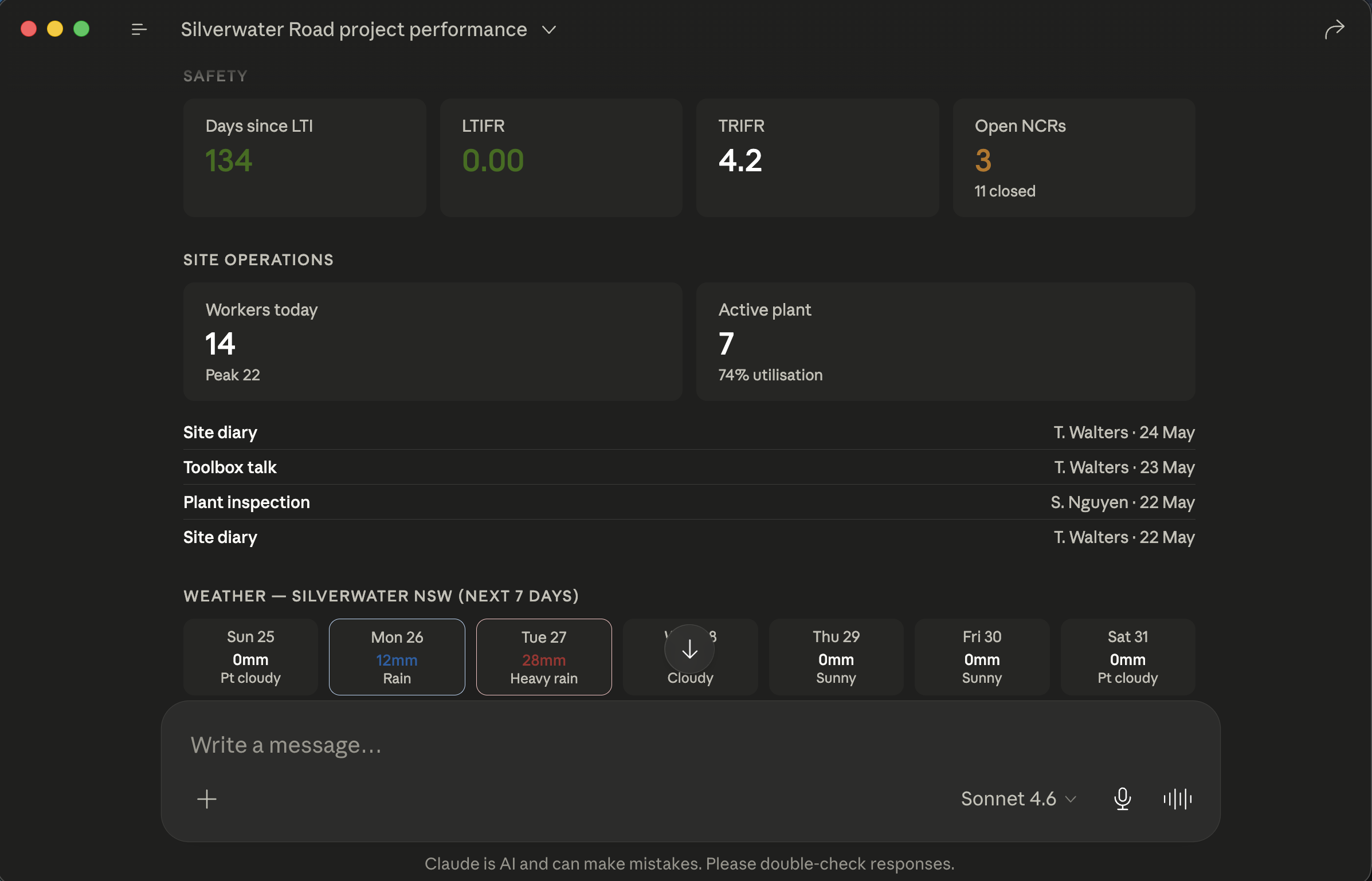Focus the Write a message field
The height and width of the screenshot is (881, 1372).
tap(691, 745)
